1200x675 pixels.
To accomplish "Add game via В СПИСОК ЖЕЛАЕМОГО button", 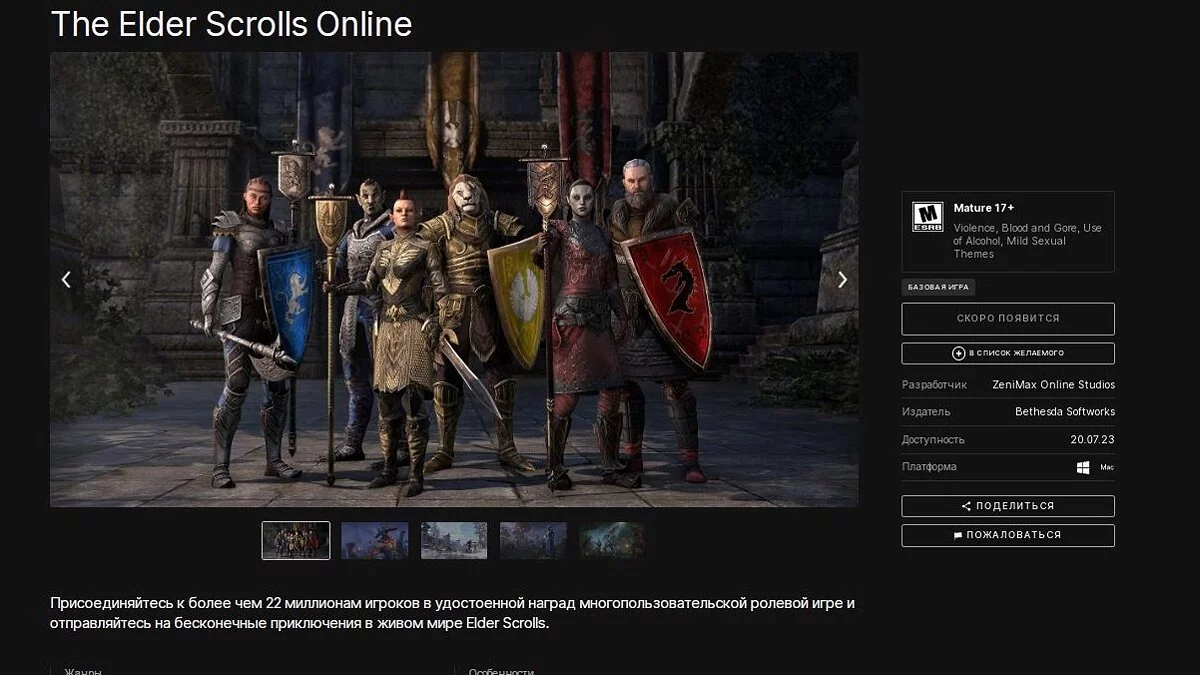I will pyautogui.click(x=1008, y=353).
